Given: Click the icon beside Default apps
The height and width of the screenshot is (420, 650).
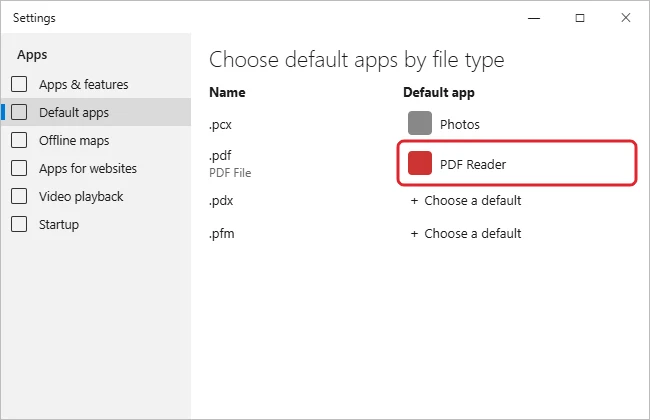Looking at the screenshot, I should tap(19, 112).
